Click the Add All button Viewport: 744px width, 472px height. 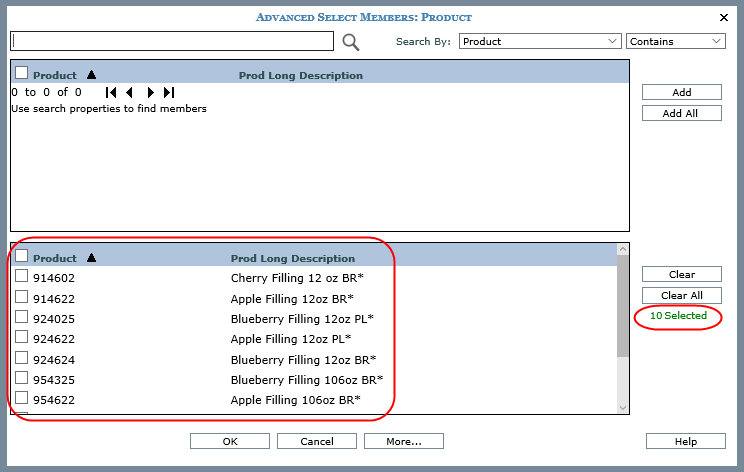coord(682,113)
